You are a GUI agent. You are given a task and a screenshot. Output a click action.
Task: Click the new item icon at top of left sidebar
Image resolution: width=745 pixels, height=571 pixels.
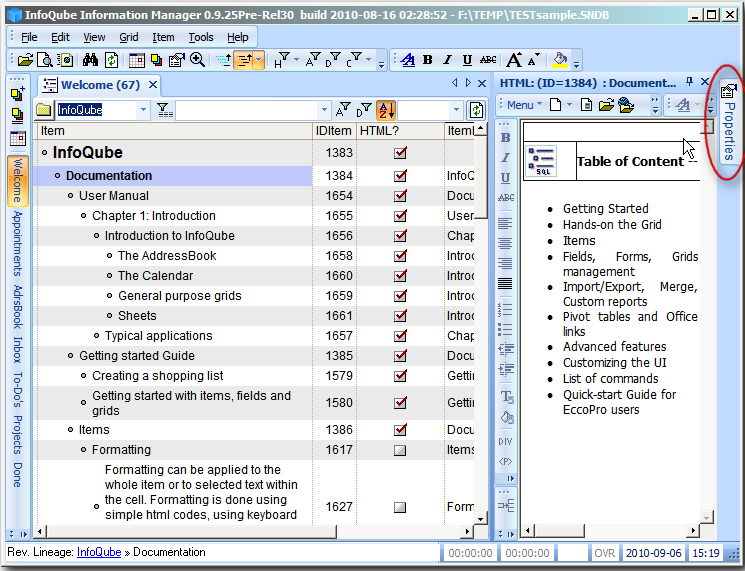tap(18, 94)
